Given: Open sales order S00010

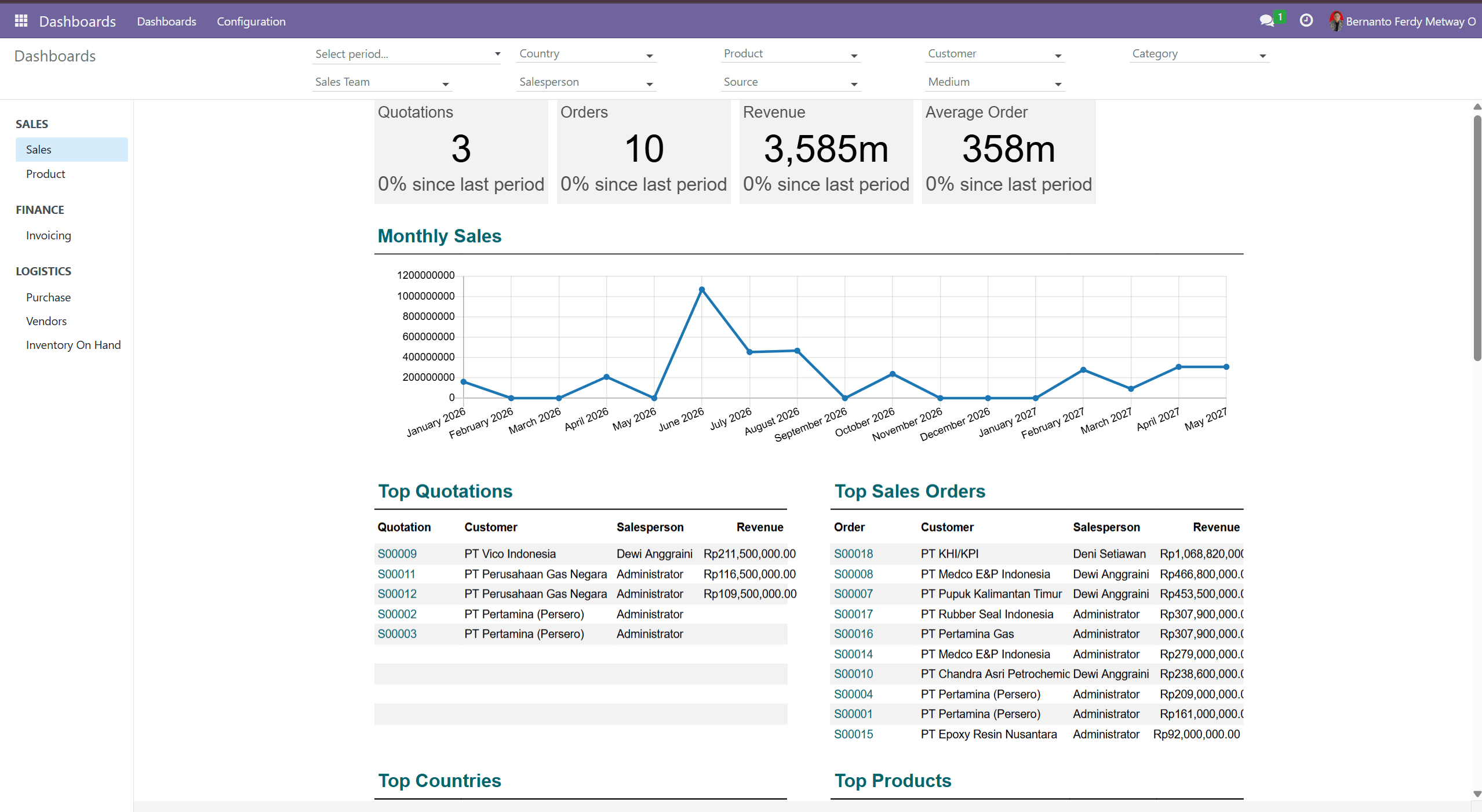Looking at the screenshot, I should point(853,674).
